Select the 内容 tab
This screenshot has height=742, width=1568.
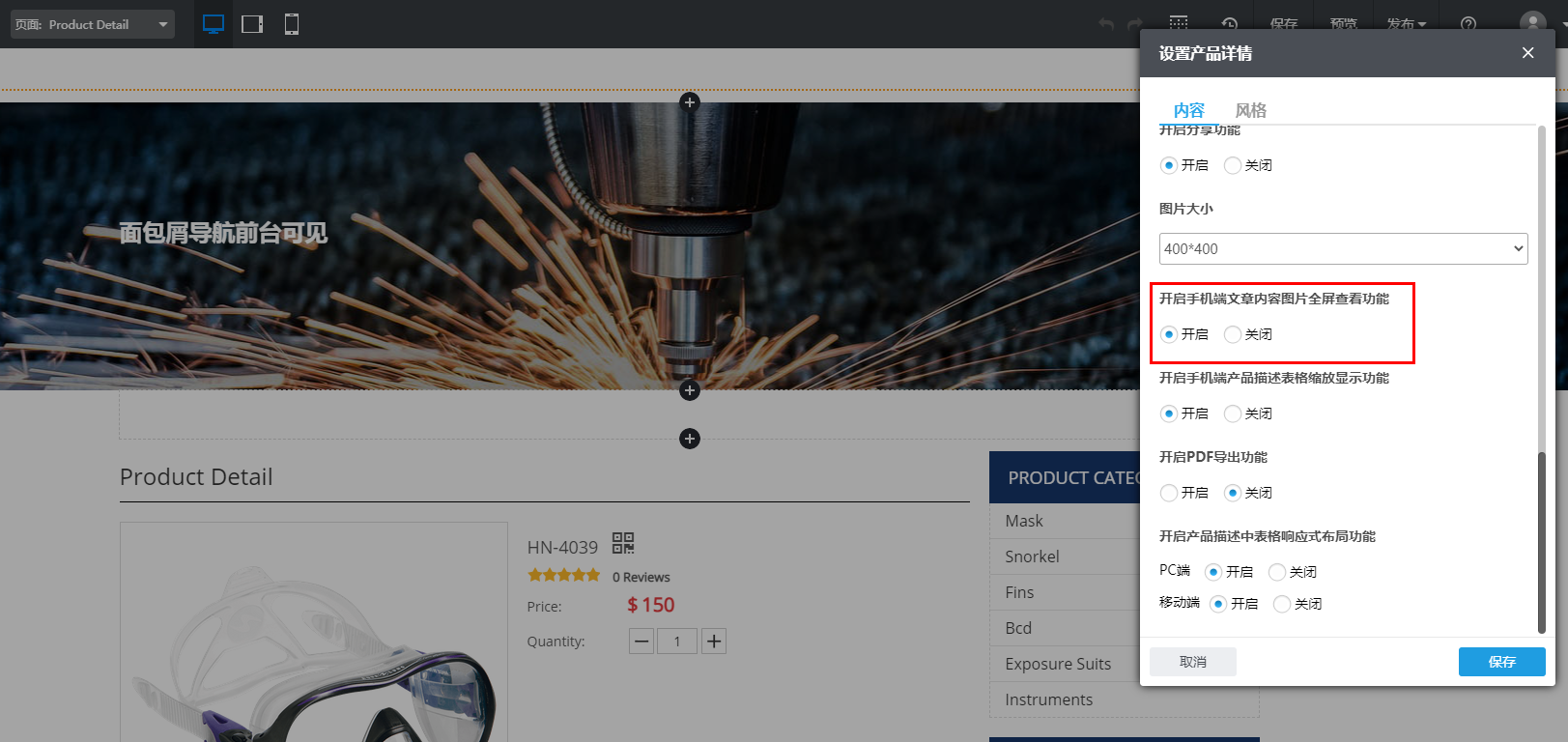[1188, 110]
